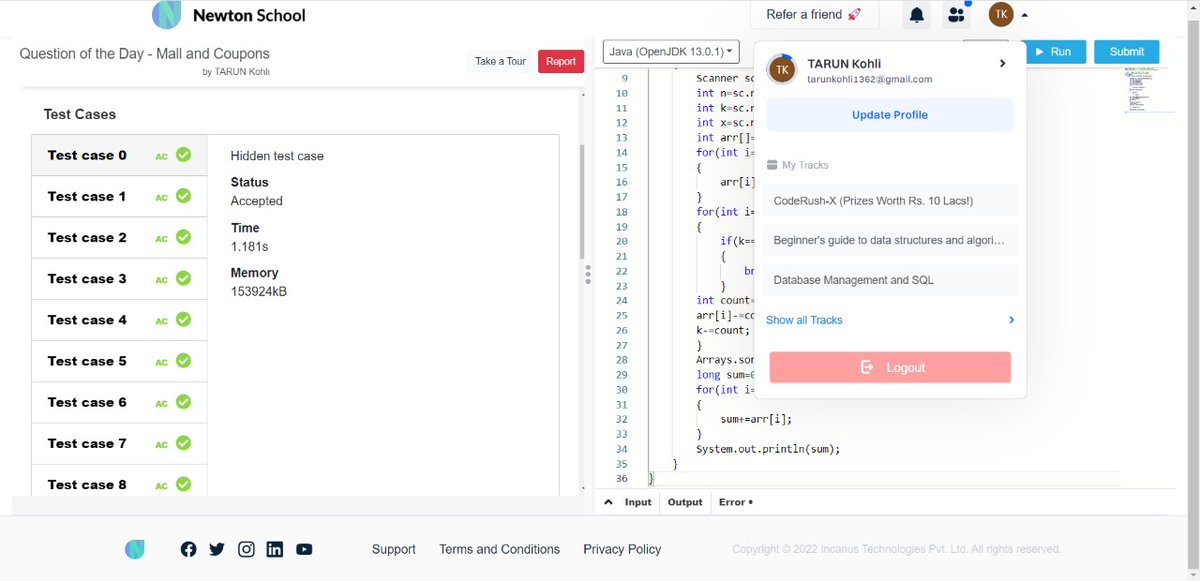1200x581 pixels.
Task: Click the code editor pane divider handle
Action: click(588, 275)
